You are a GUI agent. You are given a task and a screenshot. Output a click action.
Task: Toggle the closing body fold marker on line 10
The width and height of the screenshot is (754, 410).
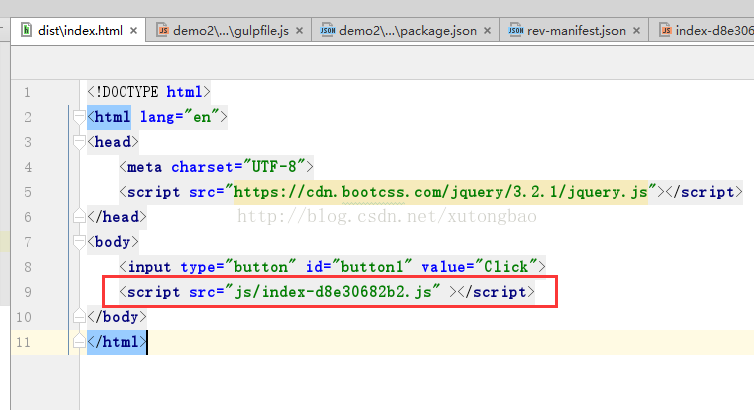click(x=79, y=317)
